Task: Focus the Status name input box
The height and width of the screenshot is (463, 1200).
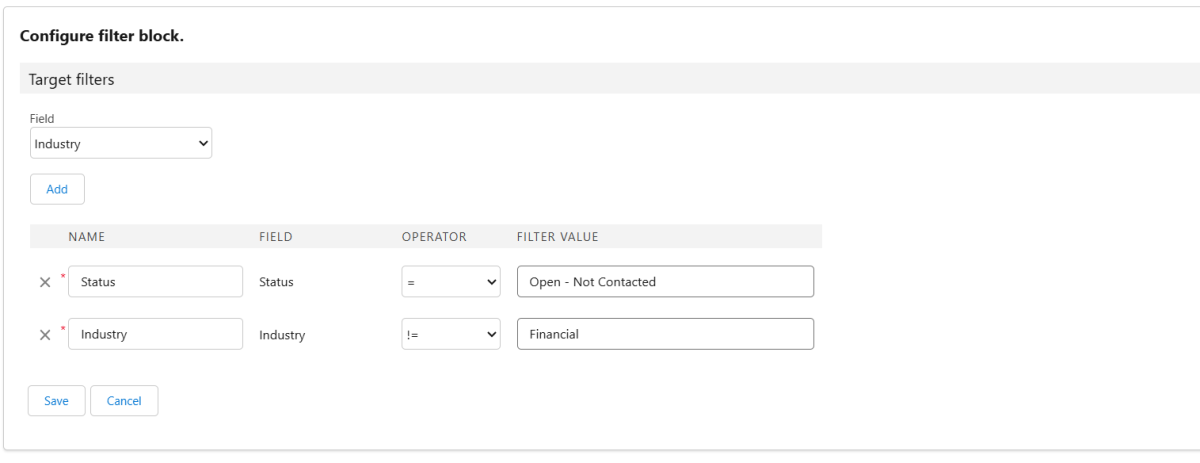Action: pyautogui.click(x=155, y=282)
